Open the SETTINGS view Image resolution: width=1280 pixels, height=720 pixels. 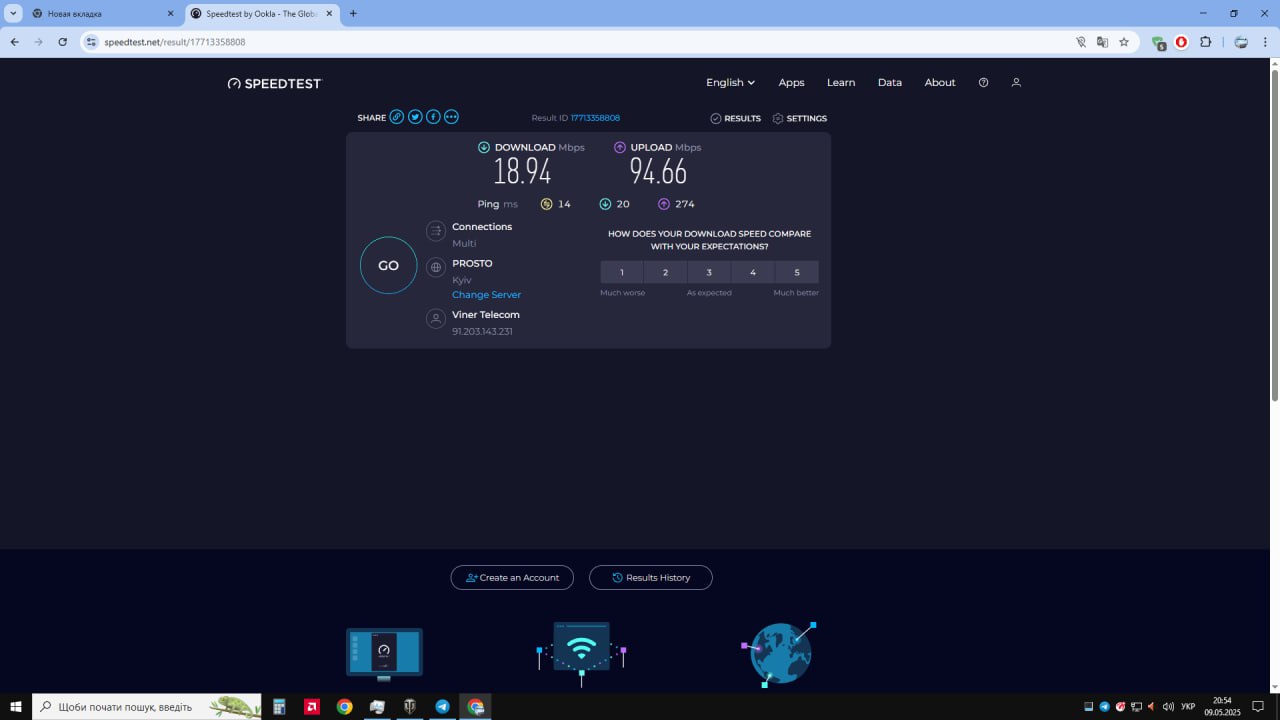coord(800,118)
